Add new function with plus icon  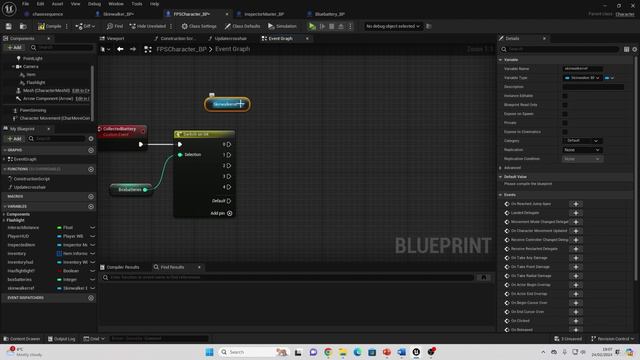coord(91,169)
